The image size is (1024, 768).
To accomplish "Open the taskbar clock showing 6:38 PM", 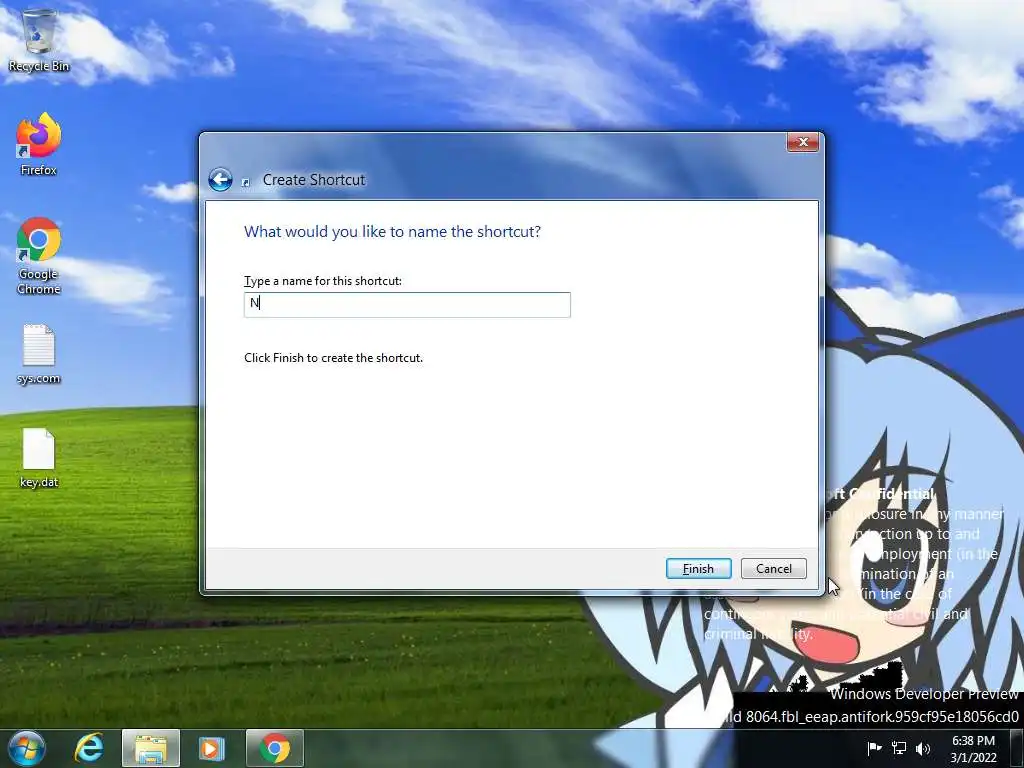I will (x=973, y=749).
